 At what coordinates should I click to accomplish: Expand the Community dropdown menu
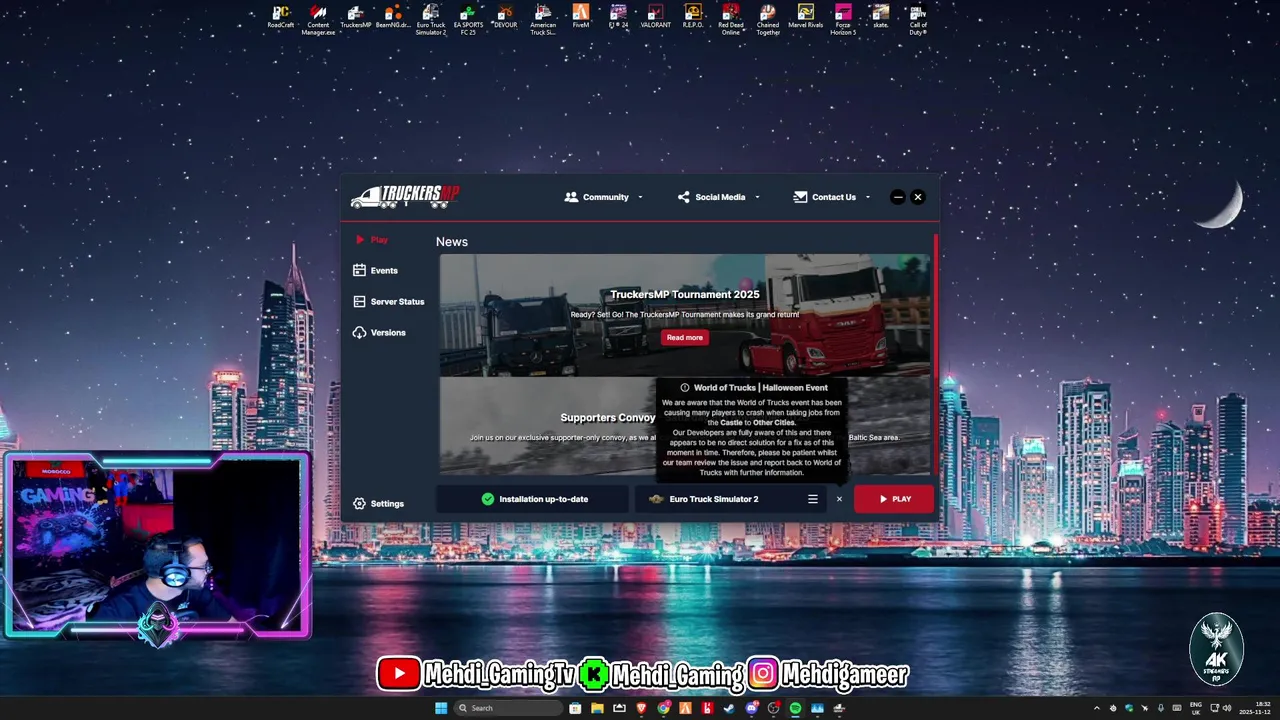[604, 197]
